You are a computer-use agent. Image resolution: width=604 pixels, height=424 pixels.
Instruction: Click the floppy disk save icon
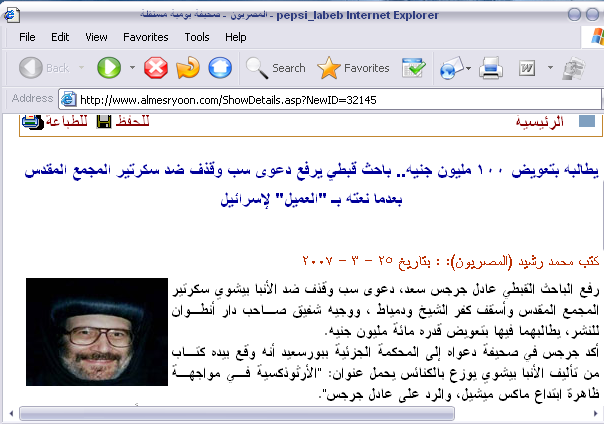(104, 122)
